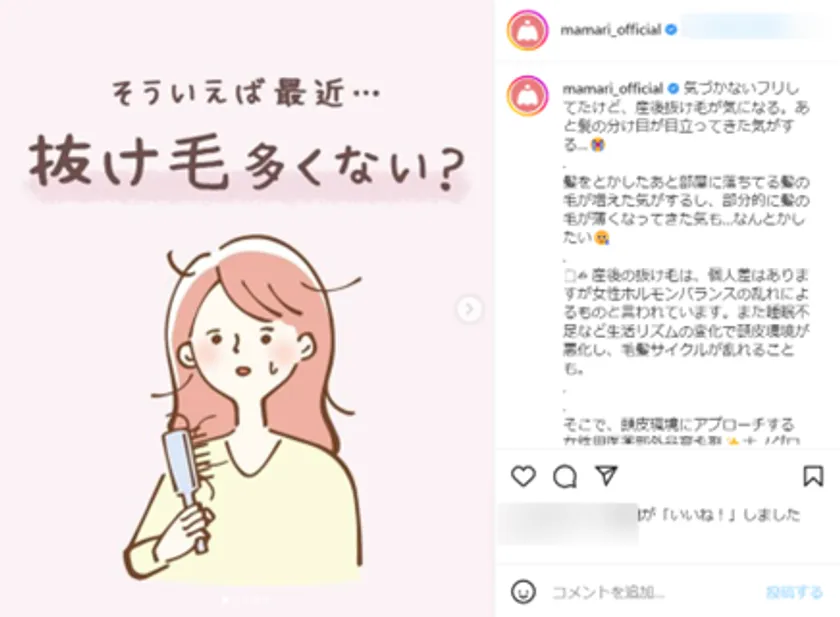Click the verified badge in the header
The image size is (840, 617).
point(671,30)
